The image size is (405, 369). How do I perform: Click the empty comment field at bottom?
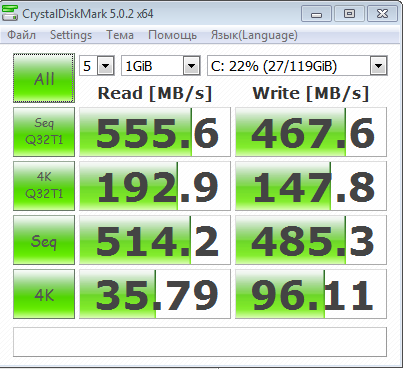[200, 342]
